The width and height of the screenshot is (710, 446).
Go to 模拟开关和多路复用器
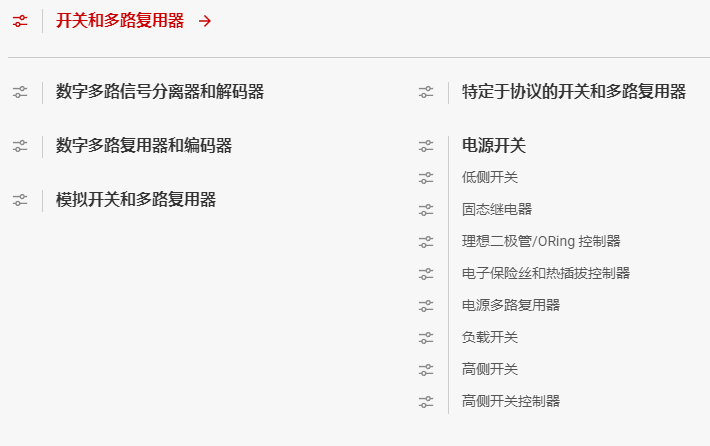136,200
